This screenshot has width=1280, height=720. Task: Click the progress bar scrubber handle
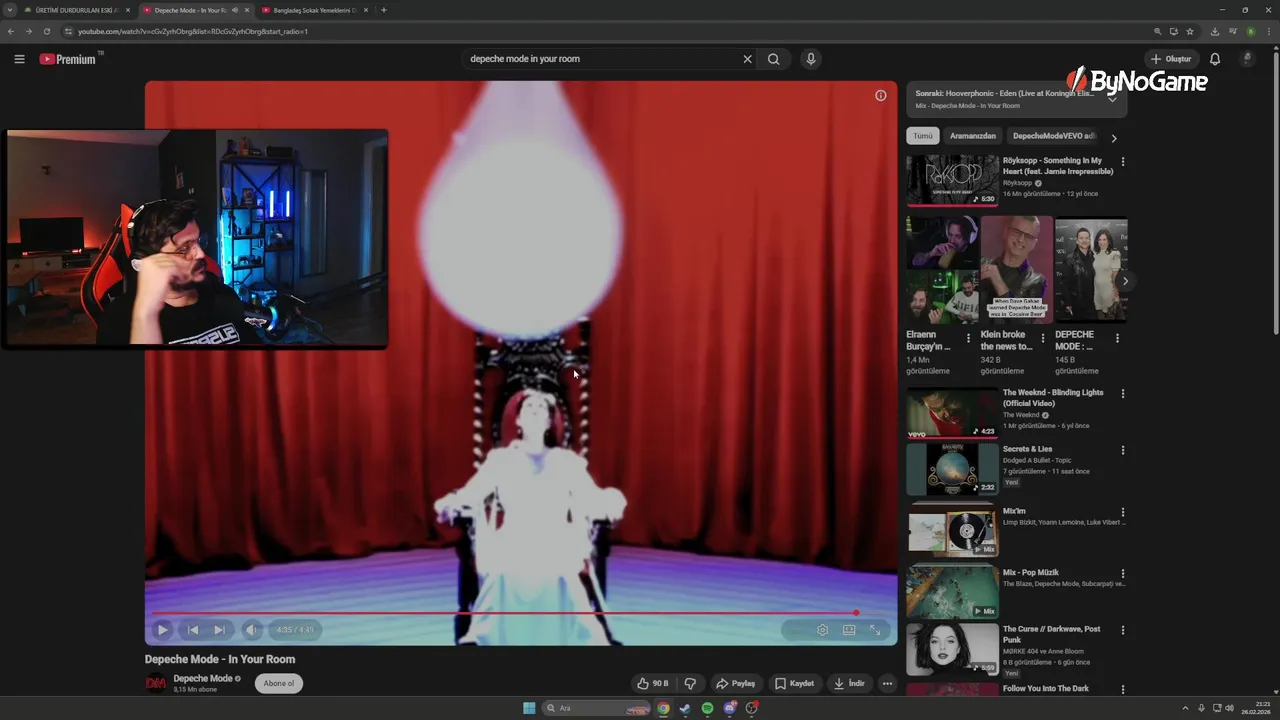856,613
